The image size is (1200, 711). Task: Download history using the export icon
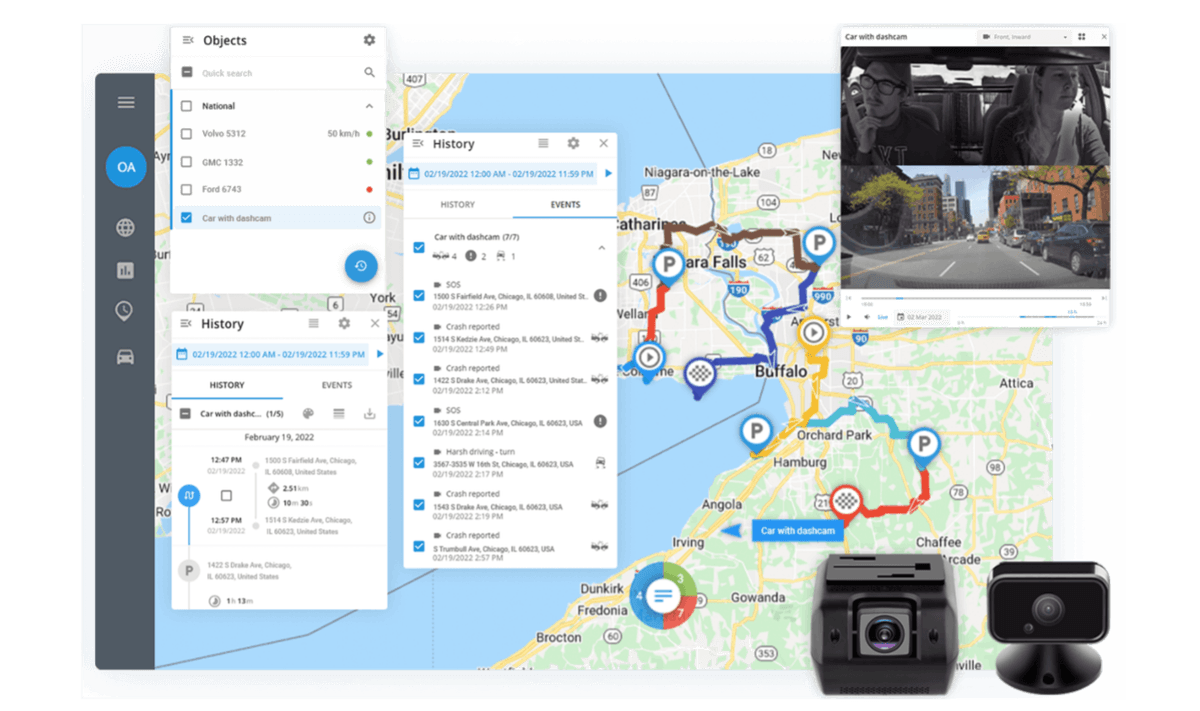point(369,413)
